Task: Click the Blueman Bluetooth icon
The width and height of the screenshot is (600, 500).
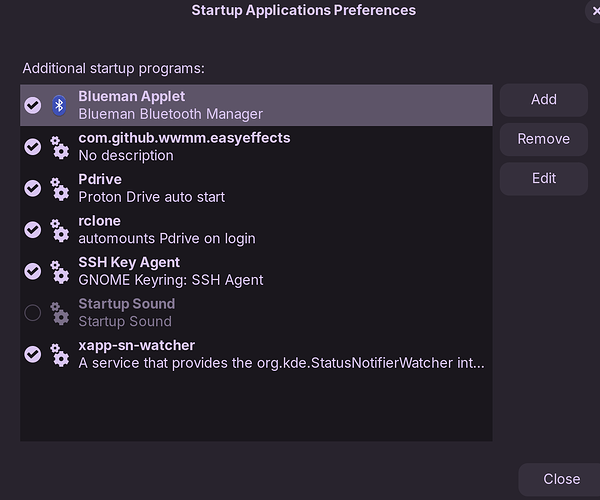Action: click(x=59, y=105)
